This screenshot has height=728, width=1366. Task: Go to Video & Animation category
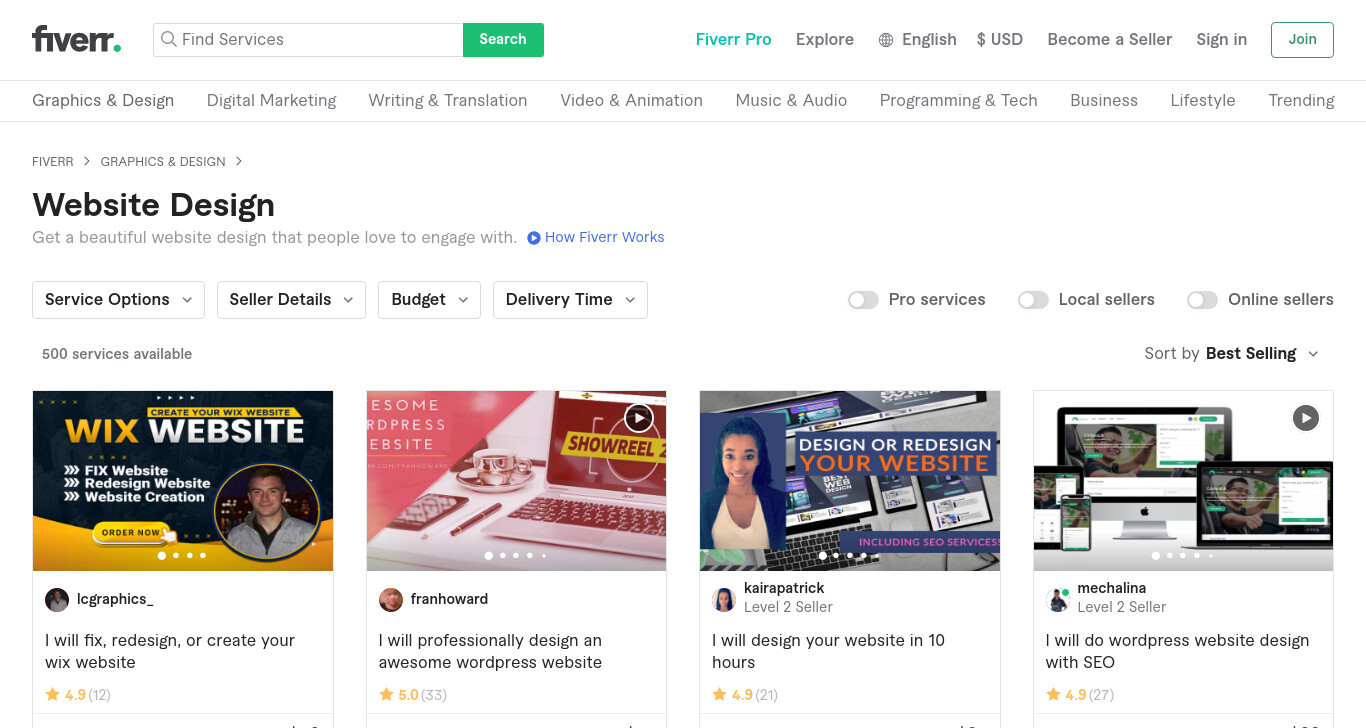[x=631, y=101]
